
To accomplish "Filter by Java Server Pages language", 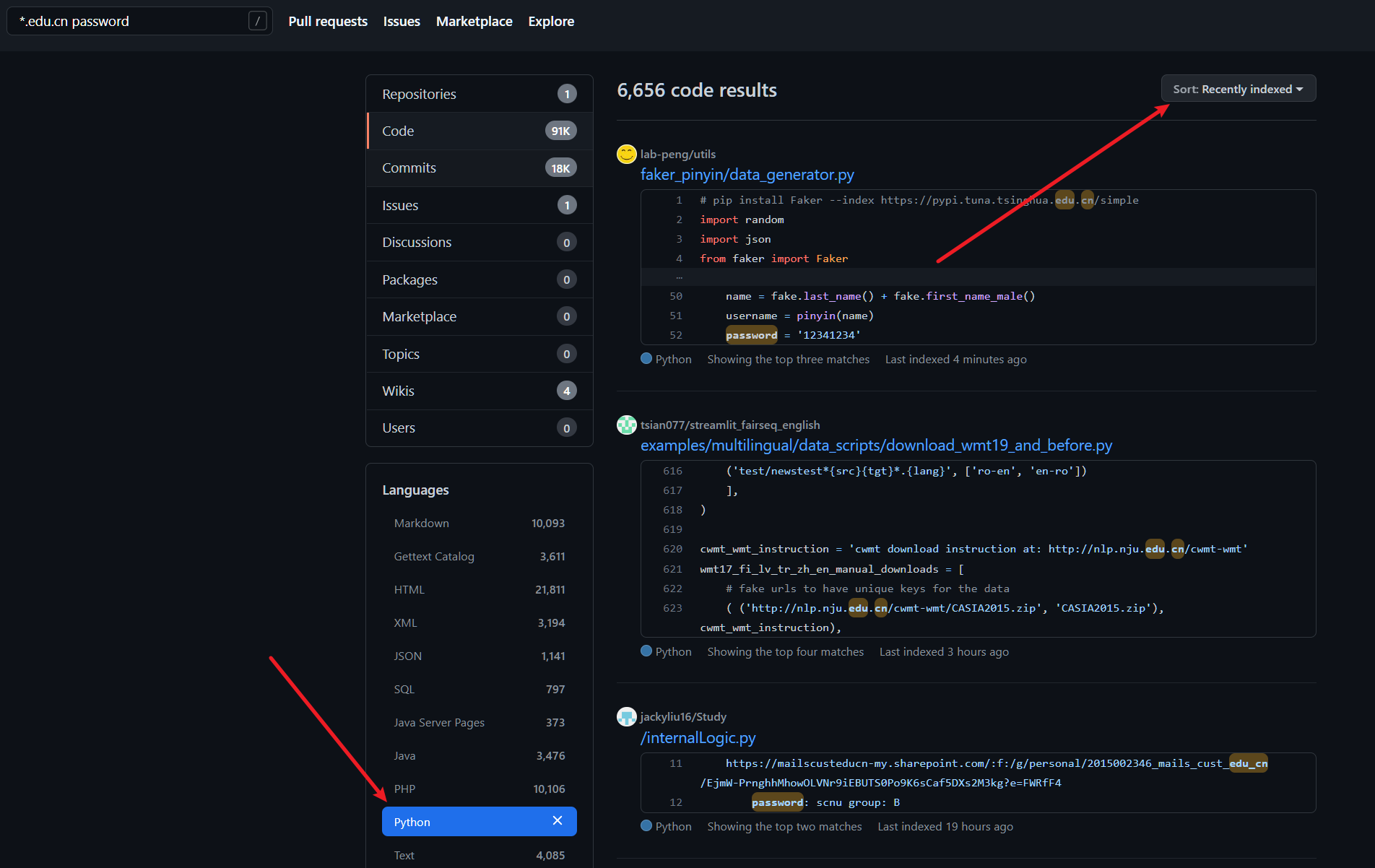I will 480,722.
